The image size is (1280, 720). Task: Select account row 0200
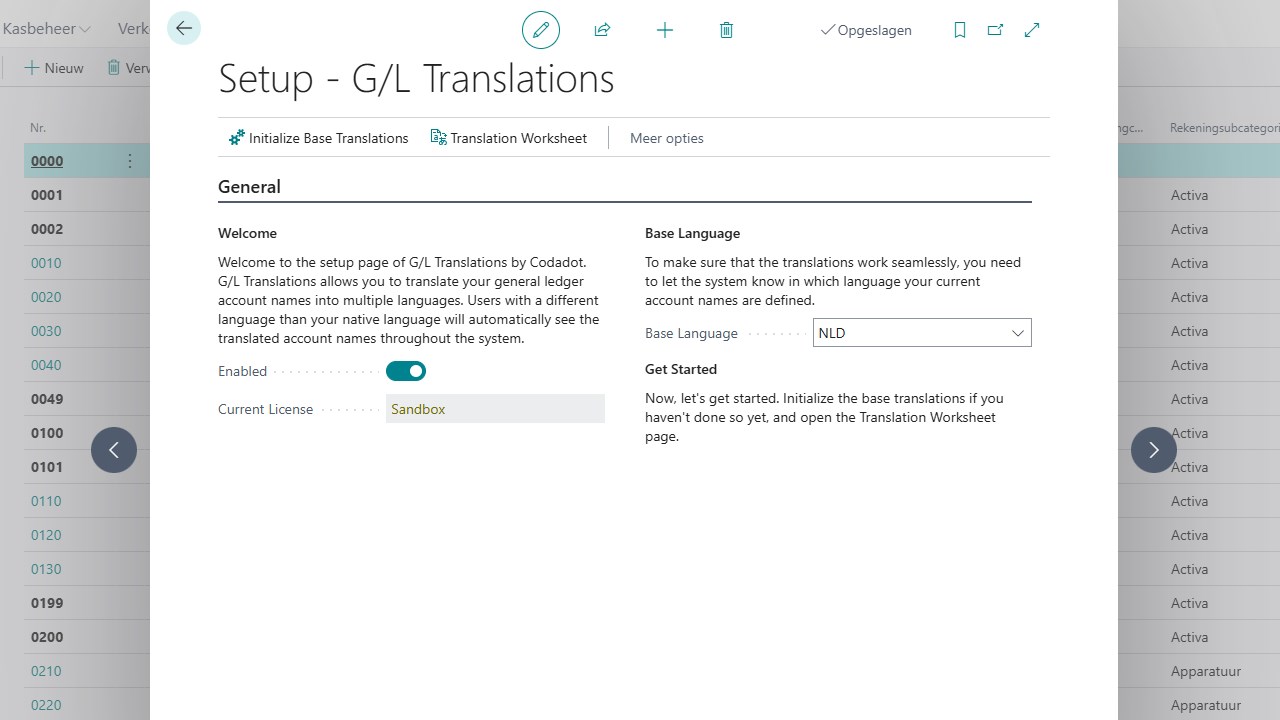pos(47,637)
